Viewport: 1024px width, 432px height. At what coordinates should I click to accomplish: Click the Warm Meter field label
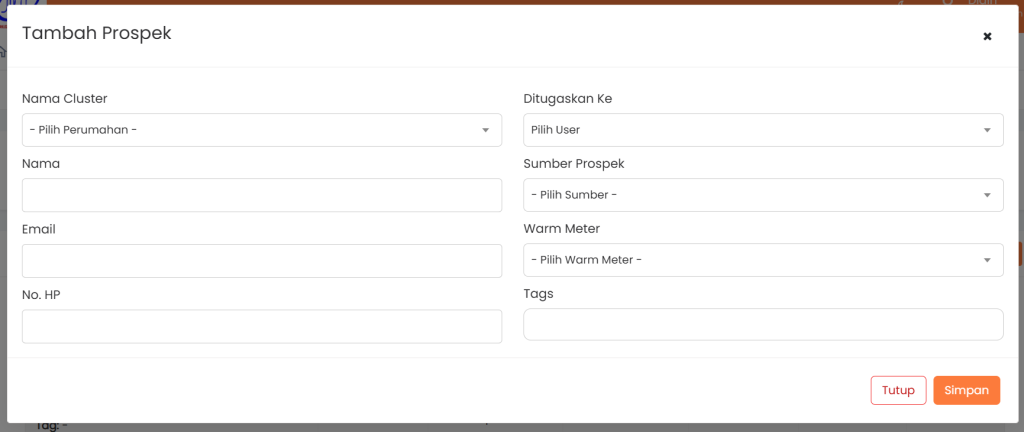[562, 229]
